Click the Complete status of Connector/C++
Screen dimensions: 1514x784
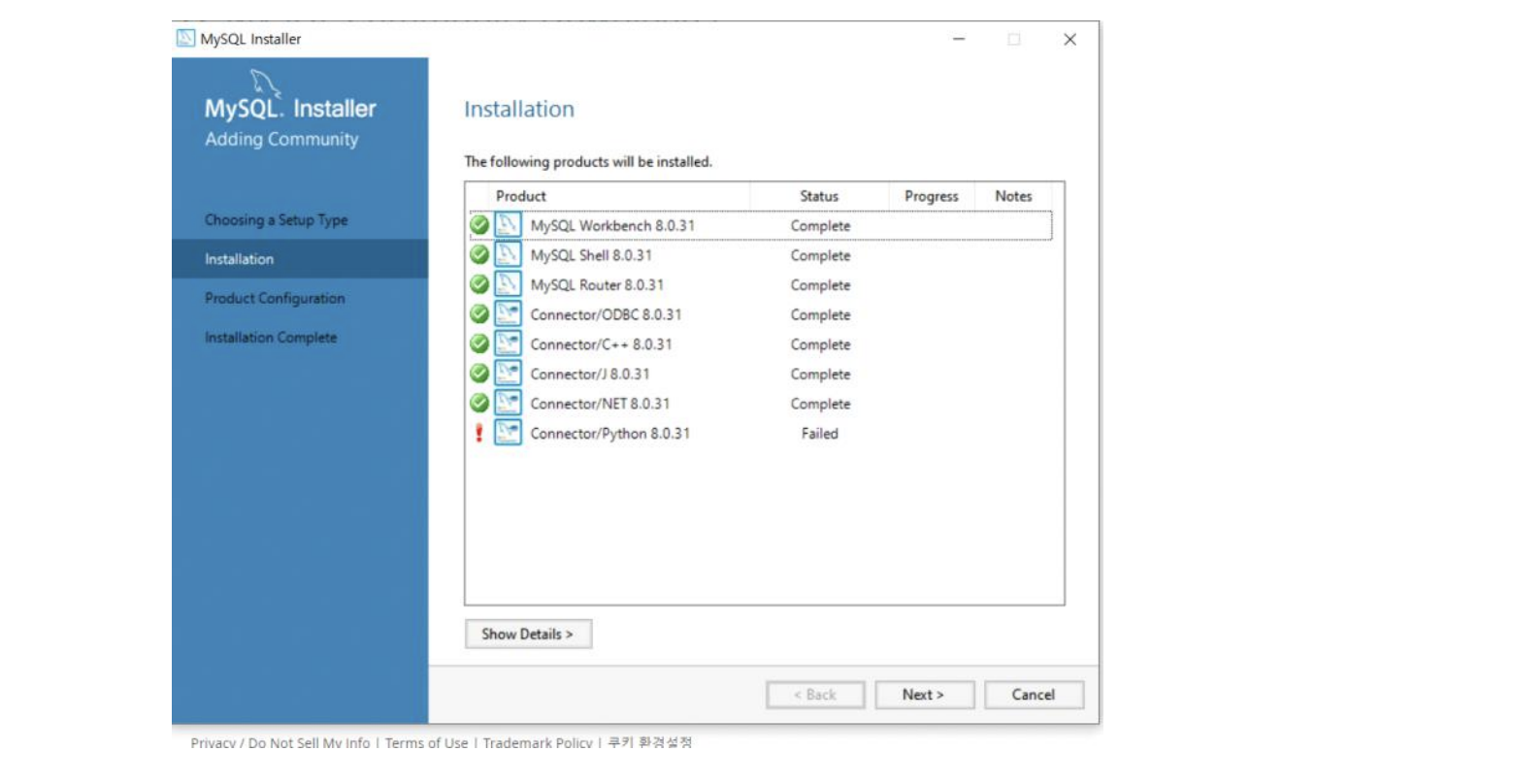pyautogui.click(x=820, y=344)
